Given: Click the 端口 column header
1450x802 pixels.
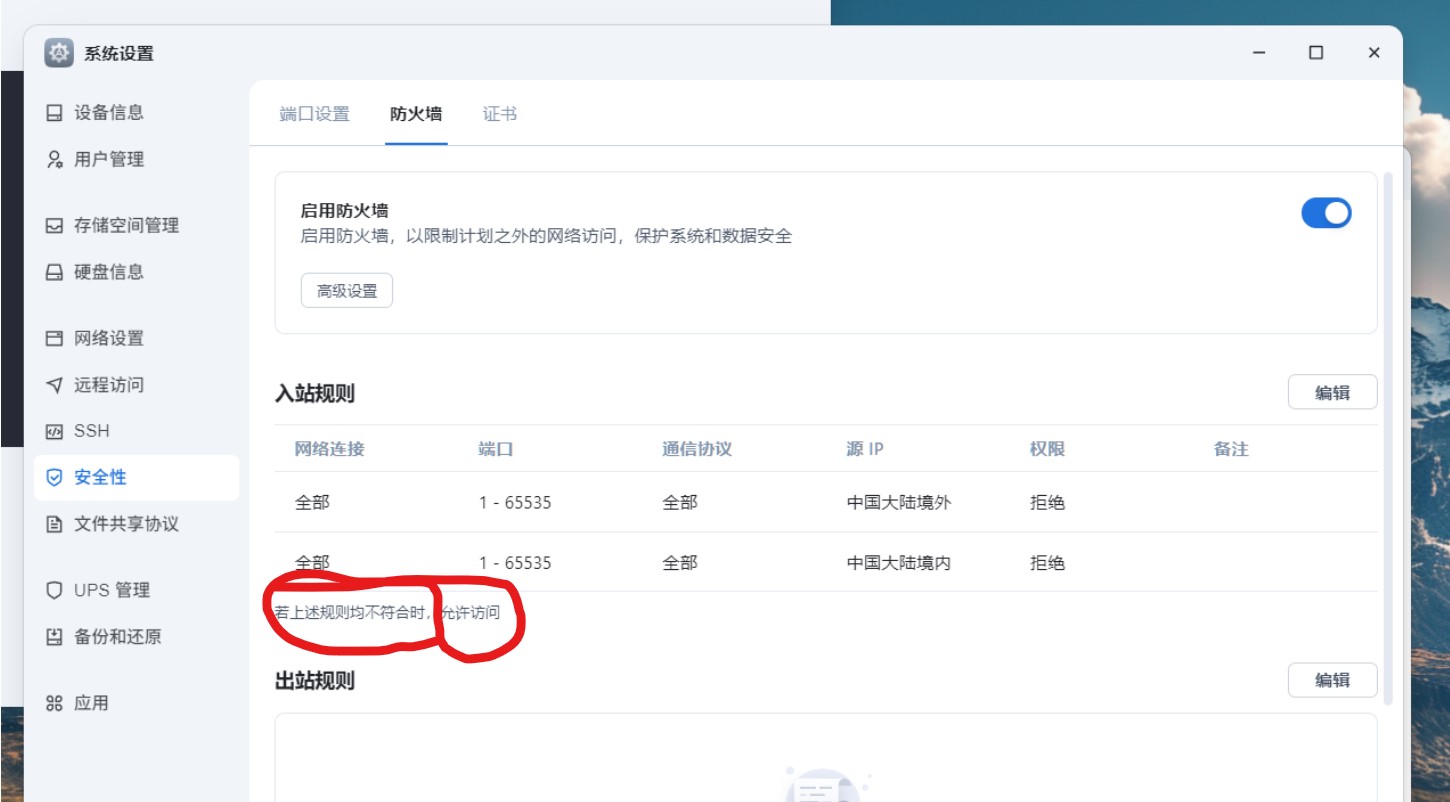Looking at the screenshot, I should pos(496,449).
